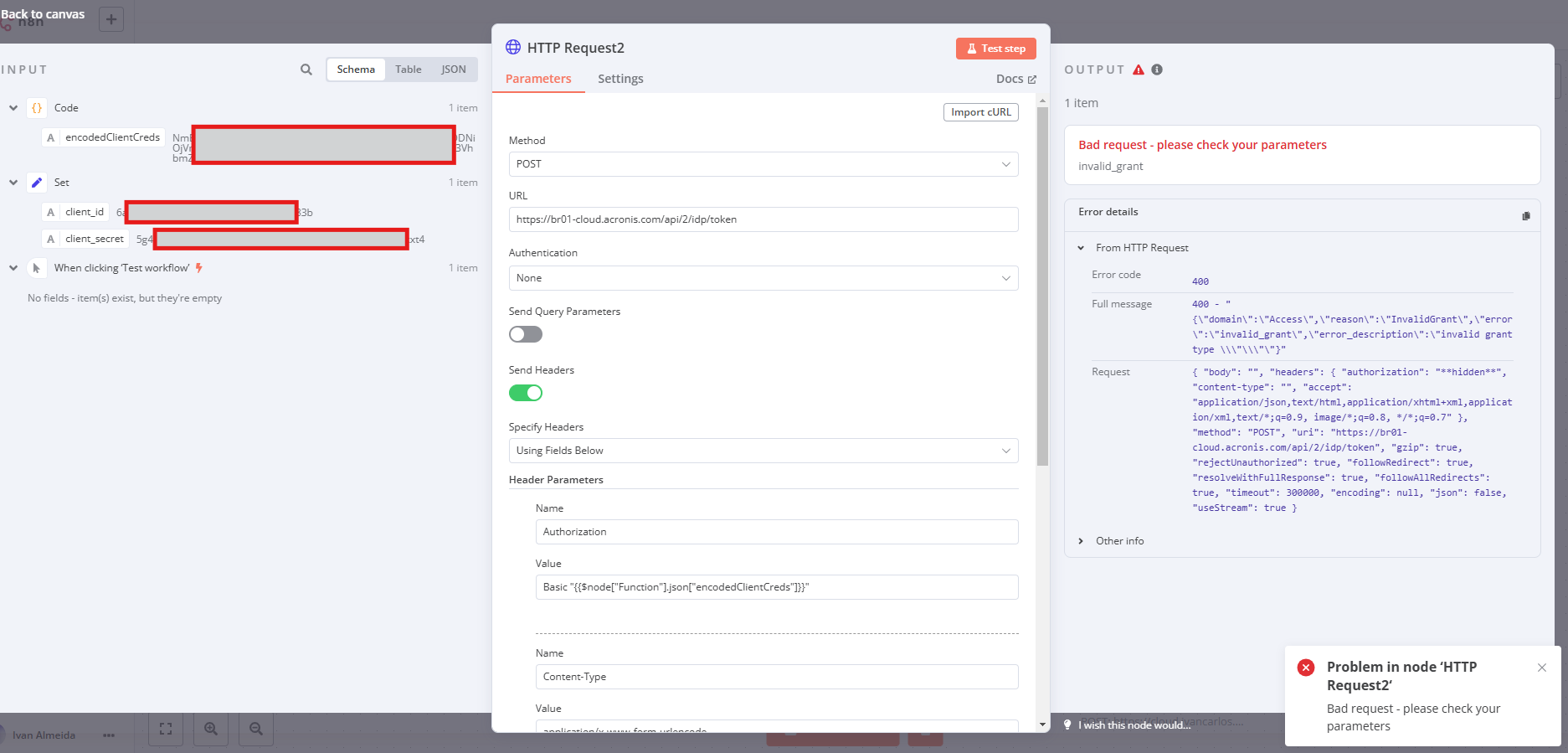
Task: Click the fit-to-view canvas icon
Action: pos(166,729)
